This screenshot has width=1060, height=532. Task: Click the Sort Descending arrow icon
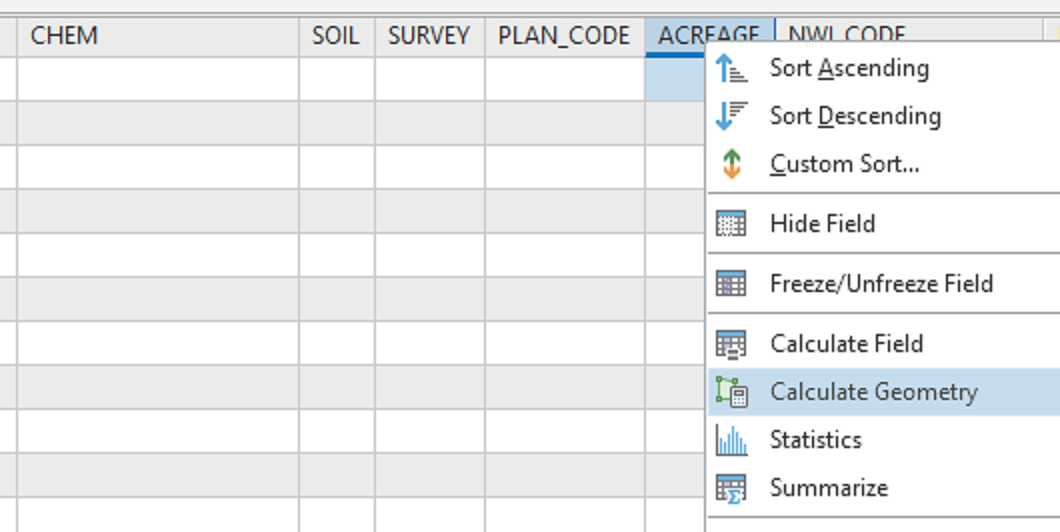pos(732,116)
